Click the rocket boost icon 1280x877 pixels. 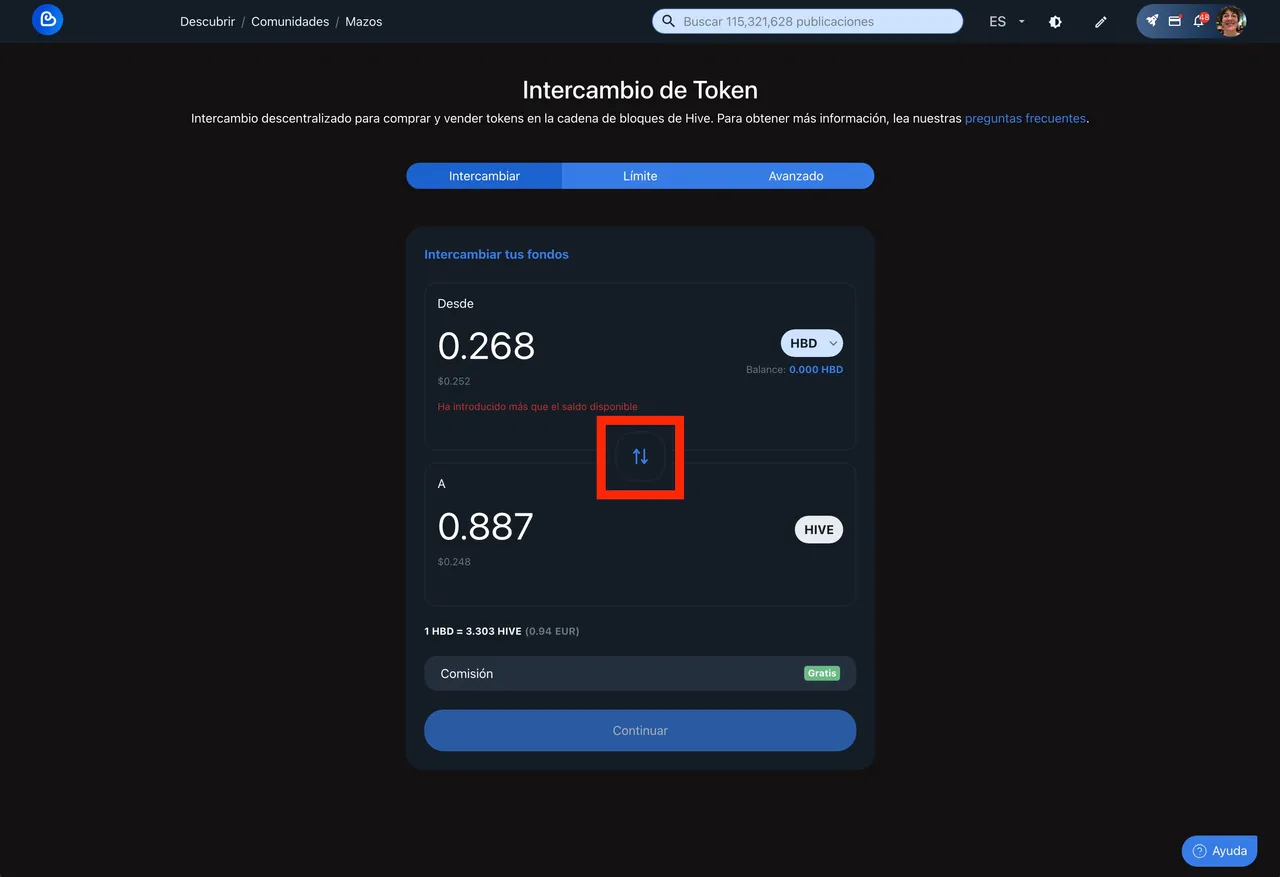1152,20
